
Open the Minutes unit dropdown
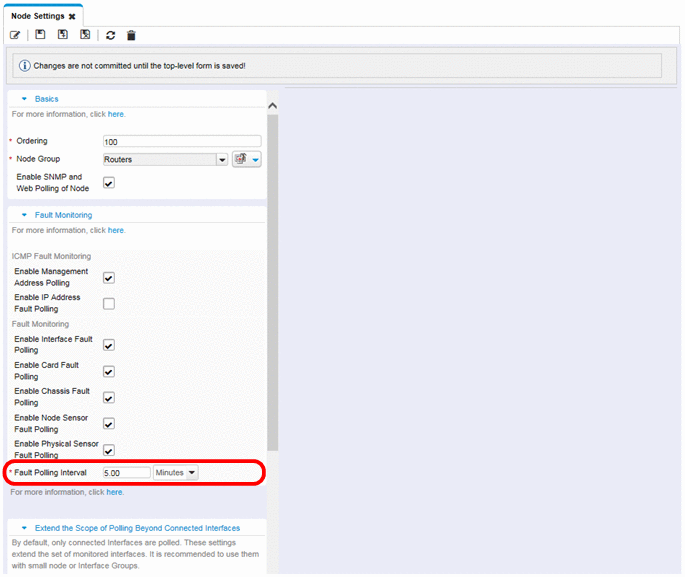point(191,472)
